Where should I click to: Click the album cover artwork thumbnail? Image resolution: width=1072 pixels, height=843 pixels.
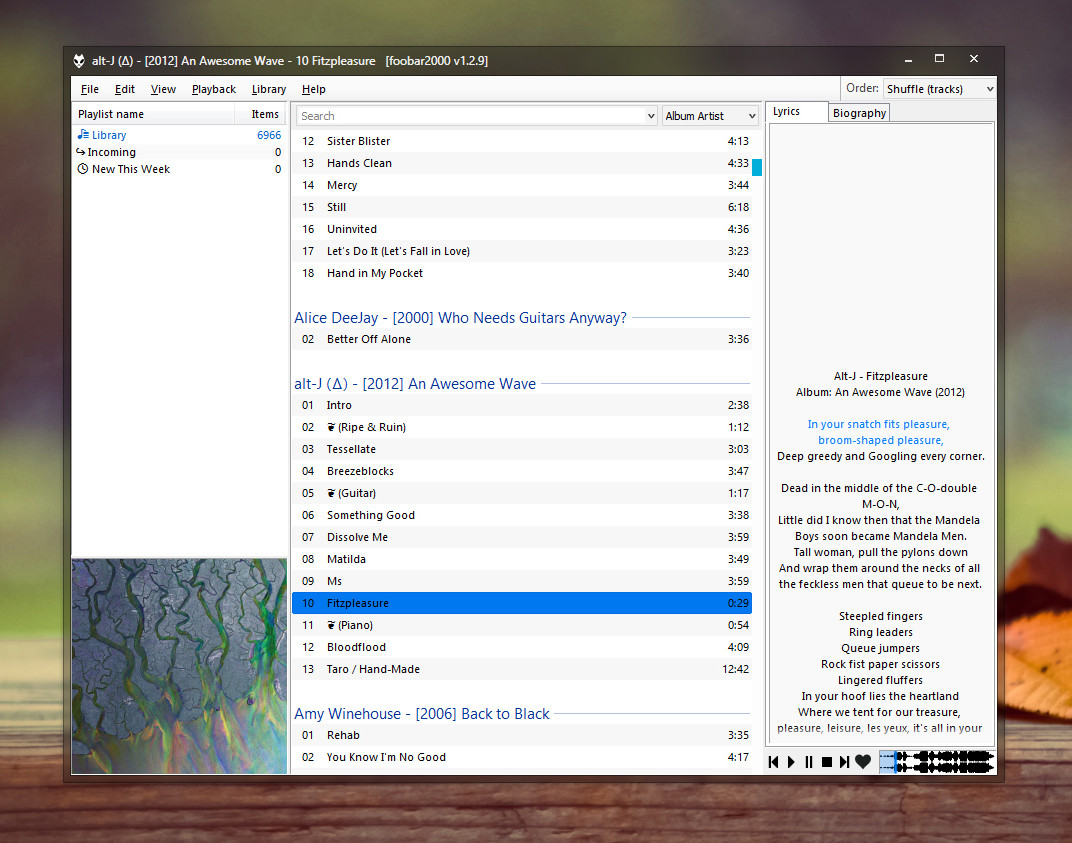179,666
